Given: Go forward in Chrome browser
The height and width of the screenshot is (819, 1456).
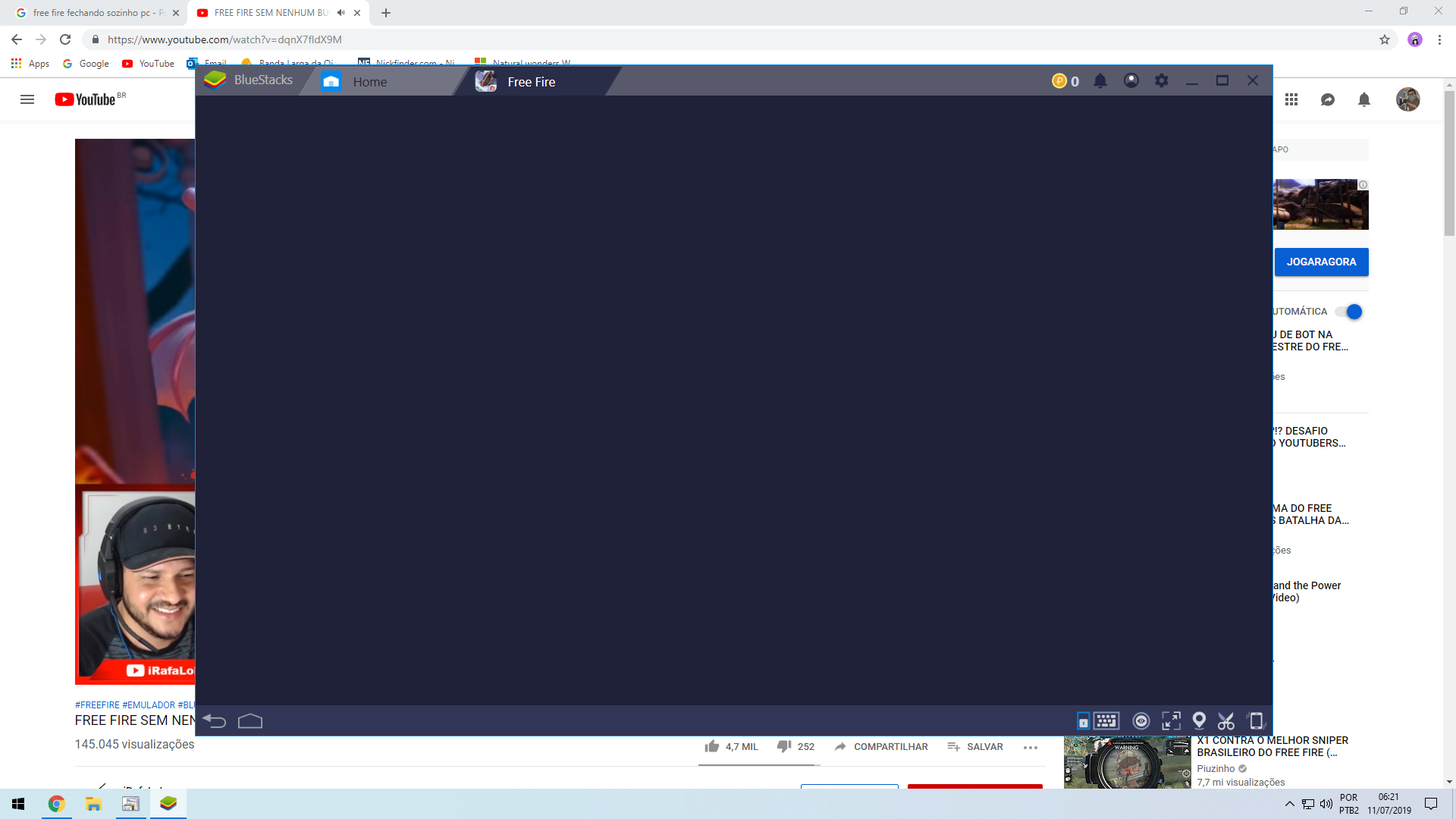Looking at the screenshot, I should coord(41,39).
